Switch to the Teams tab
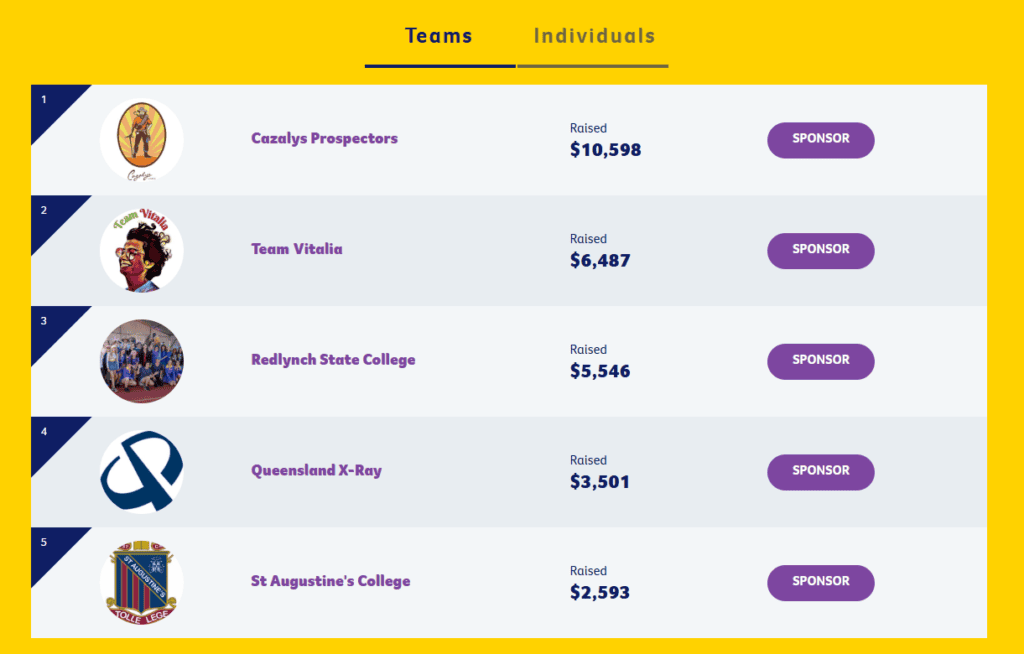Image resolution: width=1024 pixels, height=654 pixels. [439, 36]
